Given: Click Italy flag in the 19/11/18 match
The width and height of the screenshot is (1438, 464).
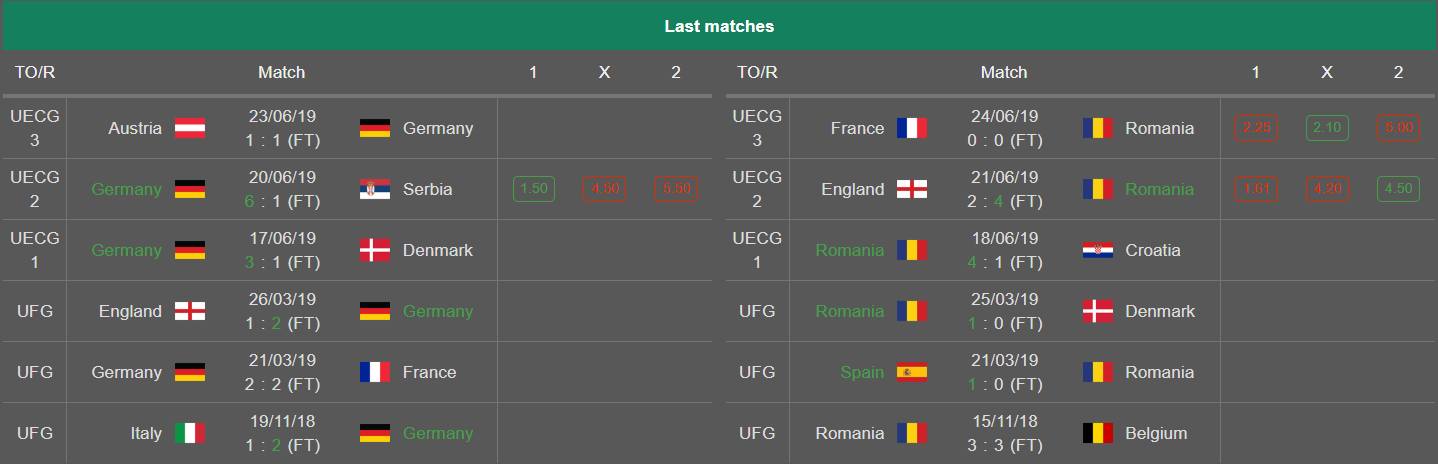Looking at the screenshot, I should tap(190, 433).
